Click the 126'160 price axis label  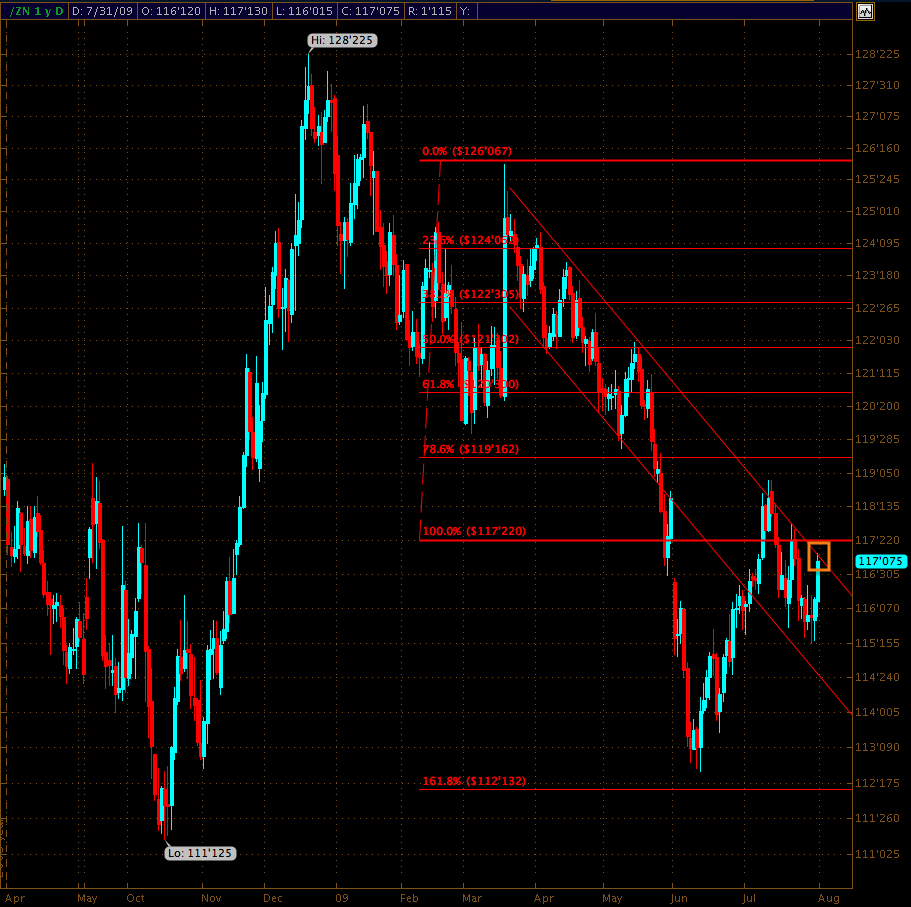click(877, 148)
